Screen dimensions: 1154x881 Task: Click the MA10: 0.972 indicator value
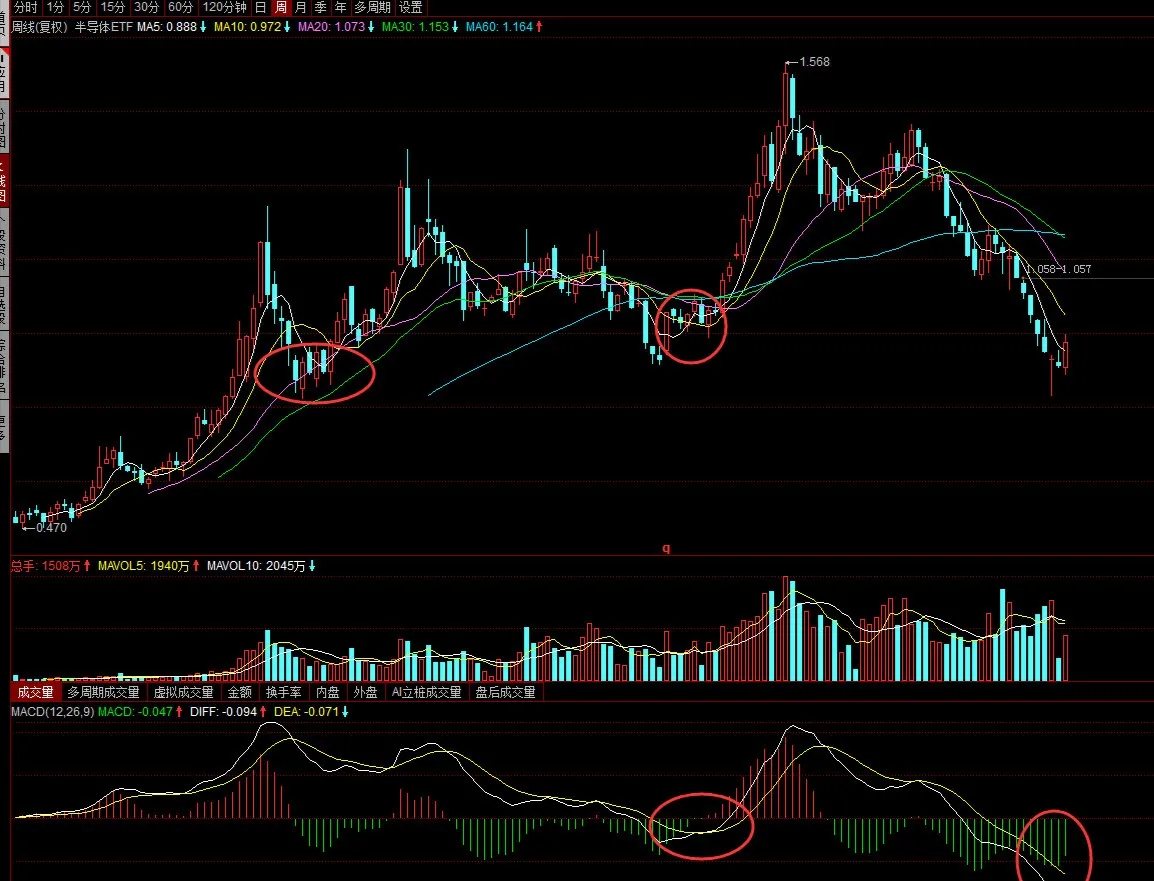[x=247, y=26]
